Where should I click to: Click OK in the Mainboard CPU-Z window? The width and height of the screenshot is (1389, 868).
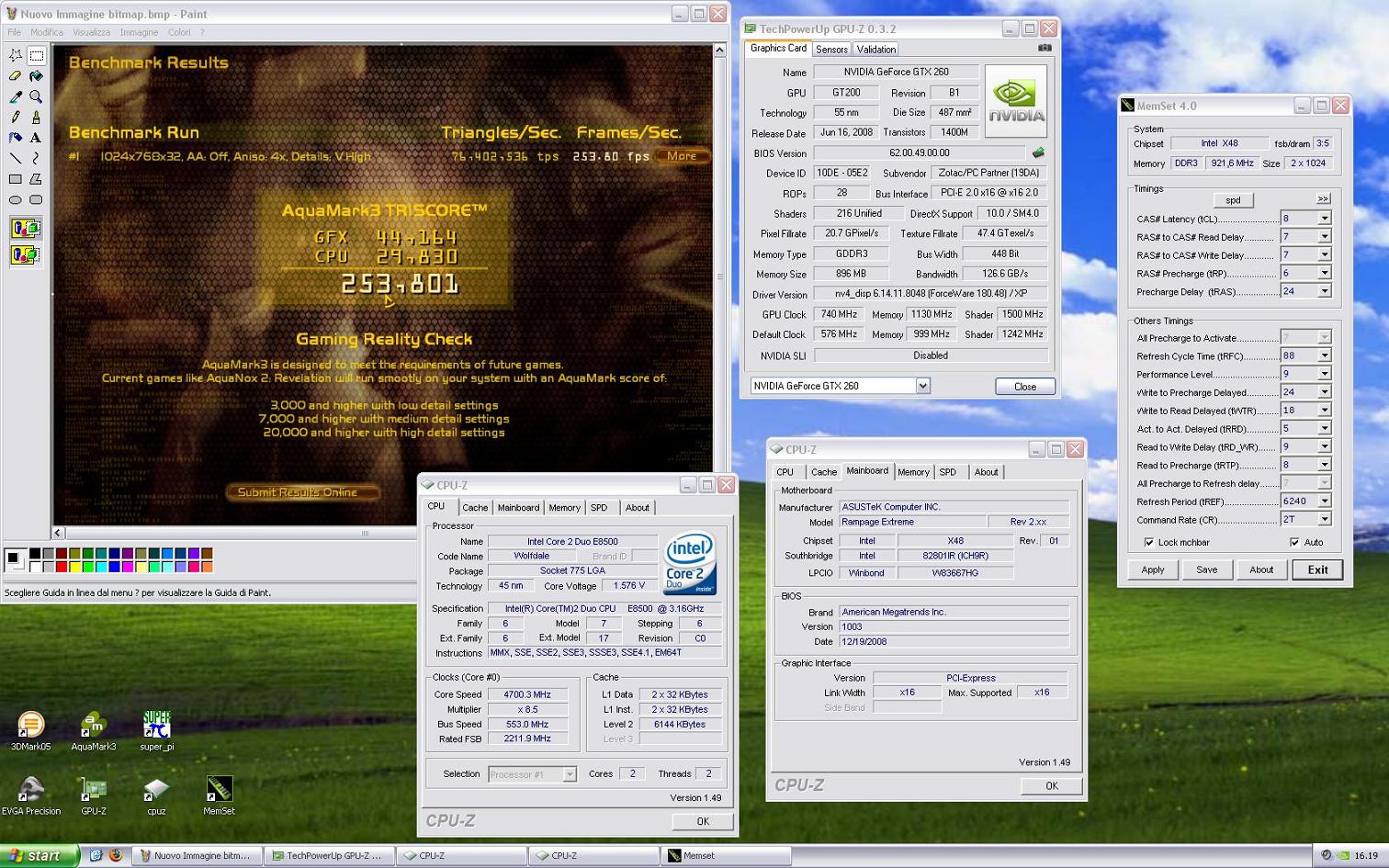click(1052, 785)
